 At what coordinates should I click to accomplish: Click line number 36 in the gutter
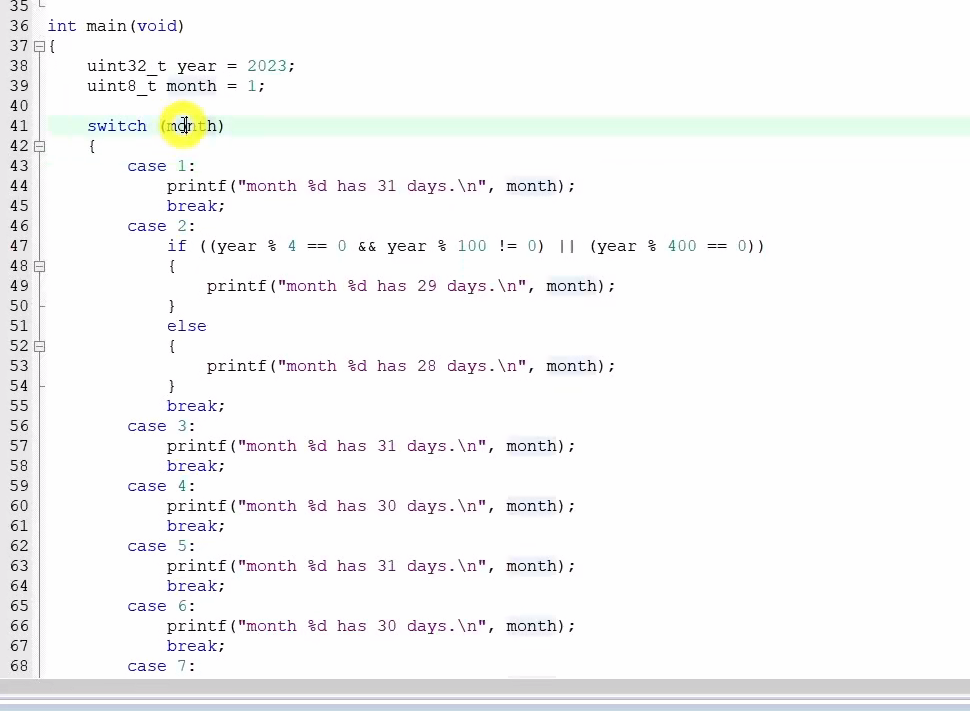tap(19, 26)
